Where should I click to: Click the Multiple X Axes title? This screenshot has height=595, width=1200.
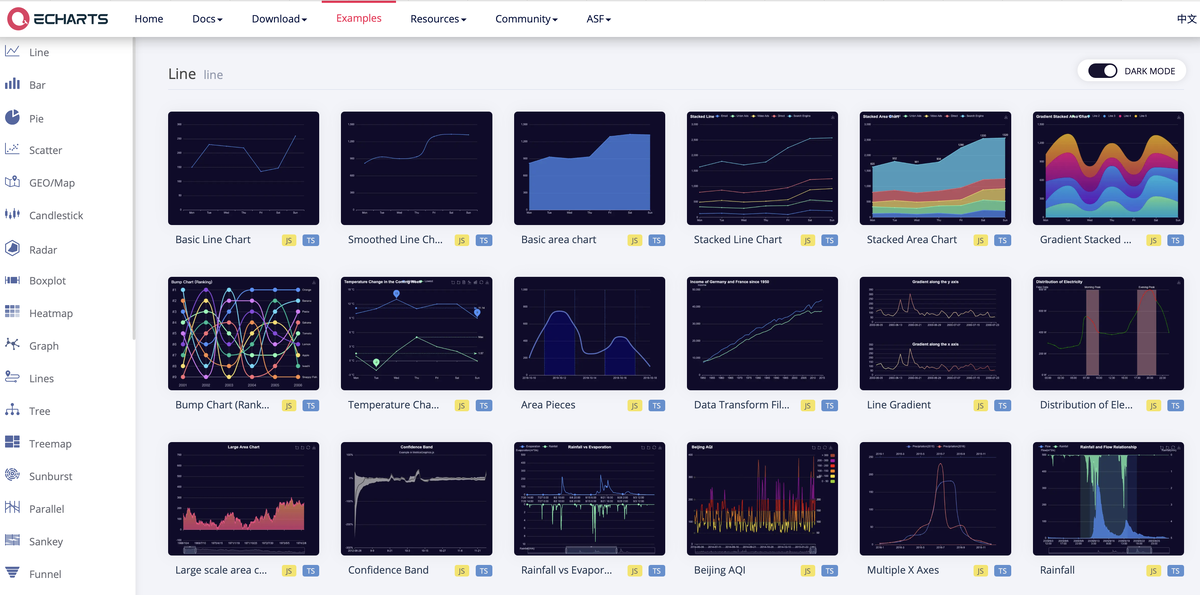coord(903,570)
